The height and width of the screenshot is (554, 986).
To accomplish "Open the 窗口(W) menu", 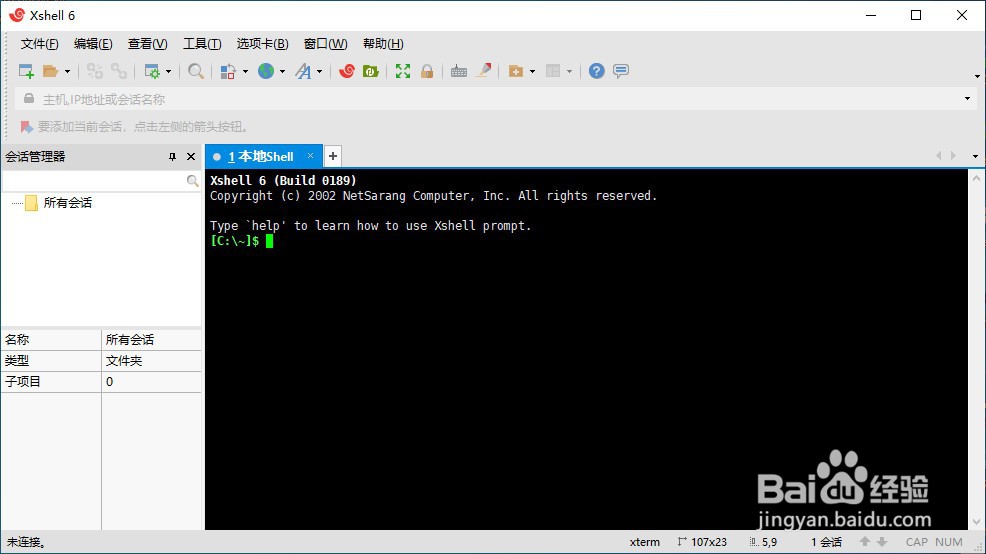I will coord(325,44).
